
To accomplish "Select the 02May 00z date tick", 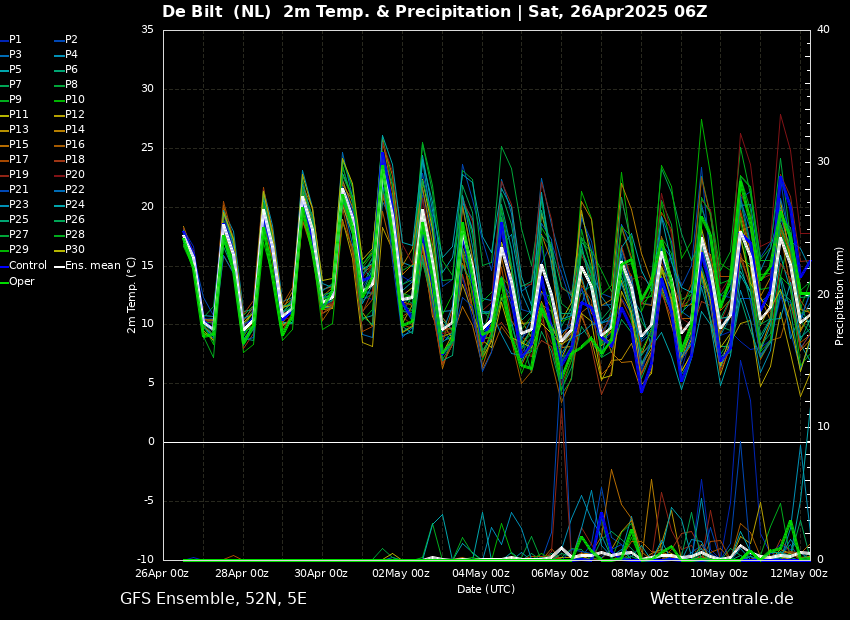I will coord(400,574).
